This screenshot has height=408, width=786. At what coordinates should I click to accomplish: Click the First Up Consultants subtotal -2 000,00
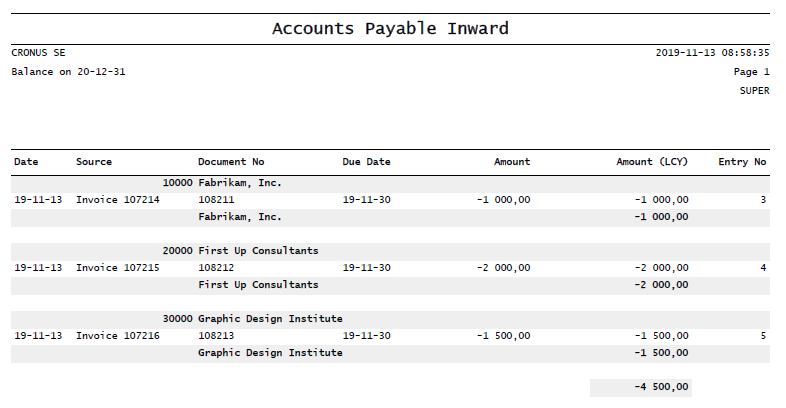(x=661, y=285)
